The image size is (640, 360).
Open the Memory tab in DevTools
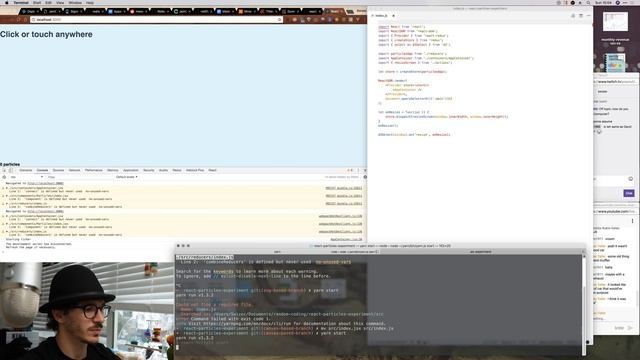pos(113,170)
